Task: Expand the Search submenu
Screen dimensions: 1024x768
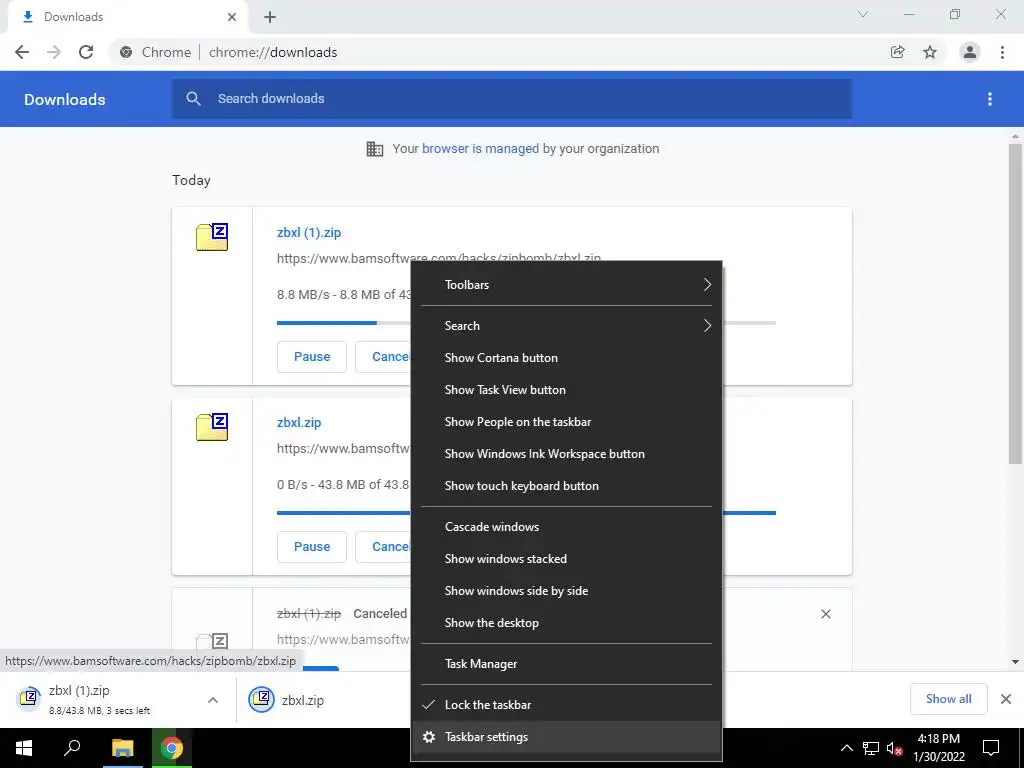Action: tap(566, 326)
